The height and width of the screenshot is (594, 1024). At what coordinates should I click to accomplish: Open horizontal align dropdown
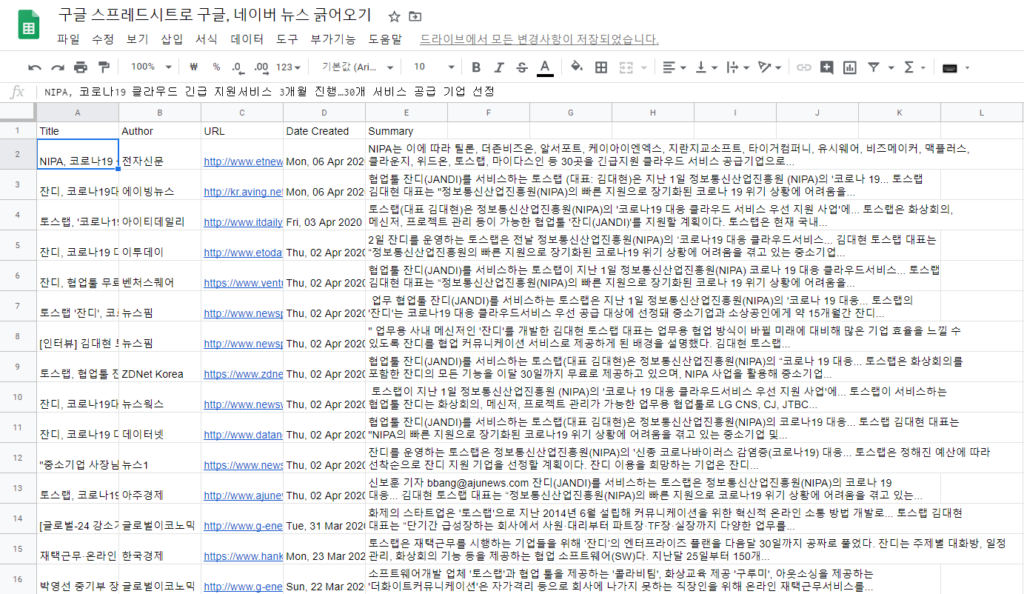(673, 67)
